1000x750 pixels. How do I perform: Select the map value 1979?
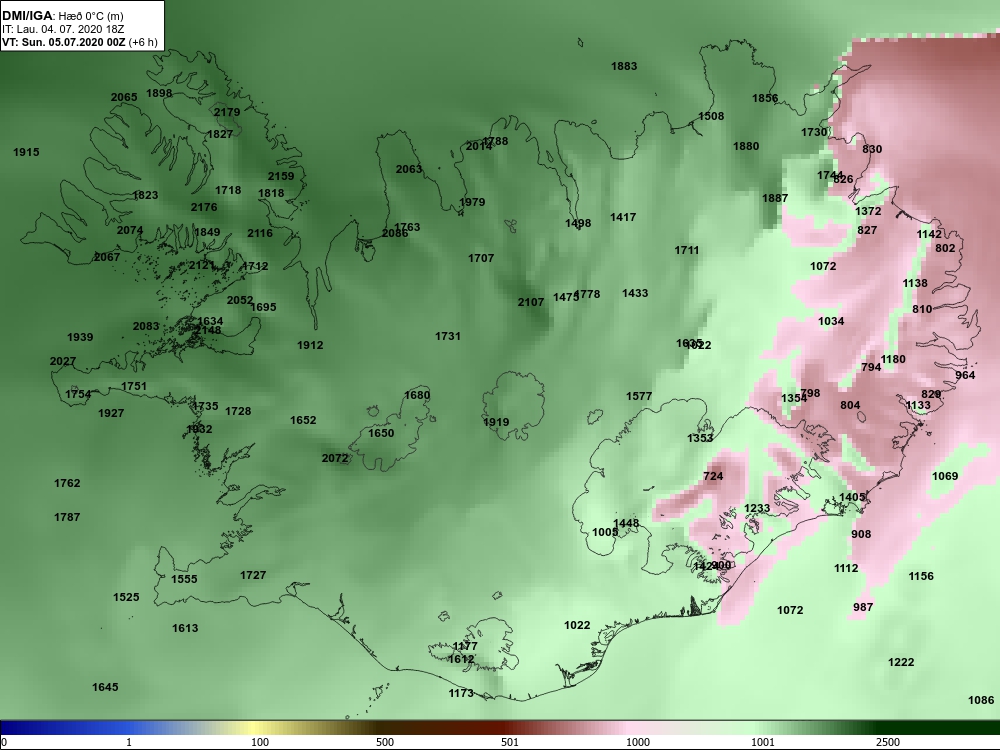(472, 202)
